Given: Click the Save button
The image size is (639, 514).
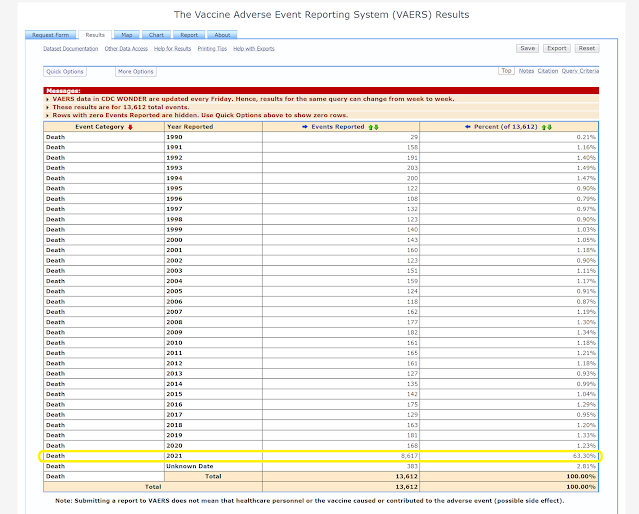Looking at the screenshot, I should tap(527, 49).
